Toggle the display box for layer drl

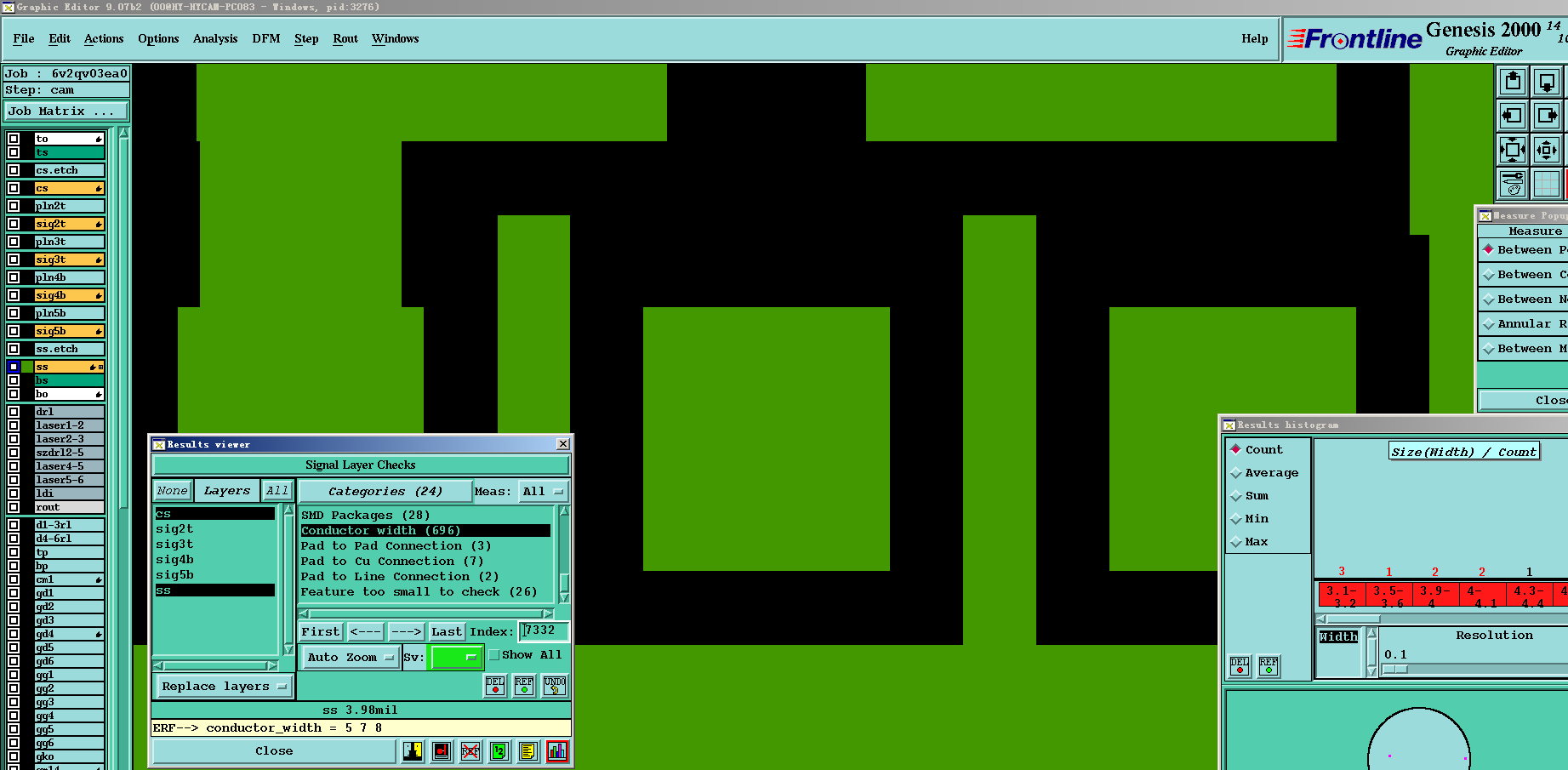click(14, 412)
